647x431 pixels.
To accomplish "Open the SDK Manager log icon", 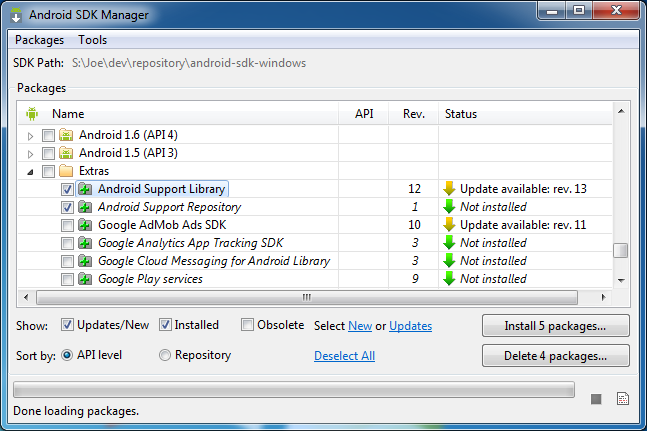I will pos(622,399).
